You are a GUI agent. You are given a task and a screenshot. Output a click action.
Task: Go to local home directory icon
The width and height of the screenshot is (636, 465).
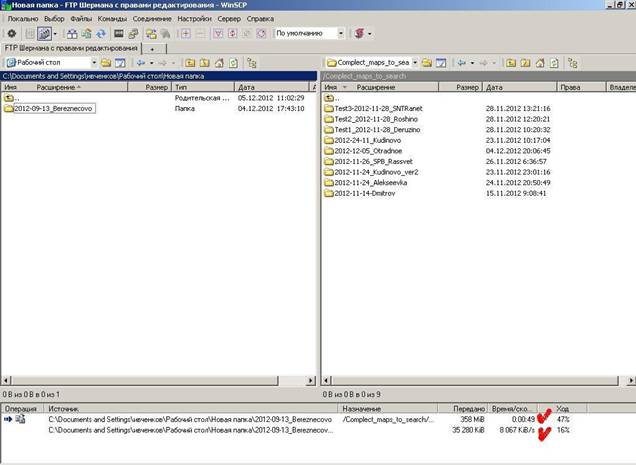219,63
